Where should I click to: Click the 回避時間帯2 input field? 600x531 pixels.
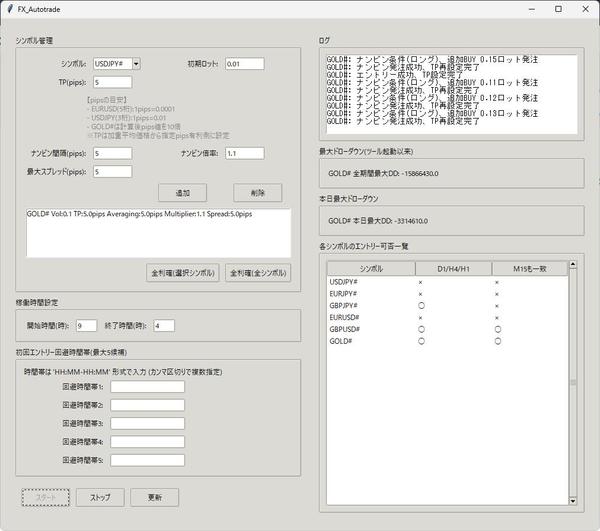[147, 405]
